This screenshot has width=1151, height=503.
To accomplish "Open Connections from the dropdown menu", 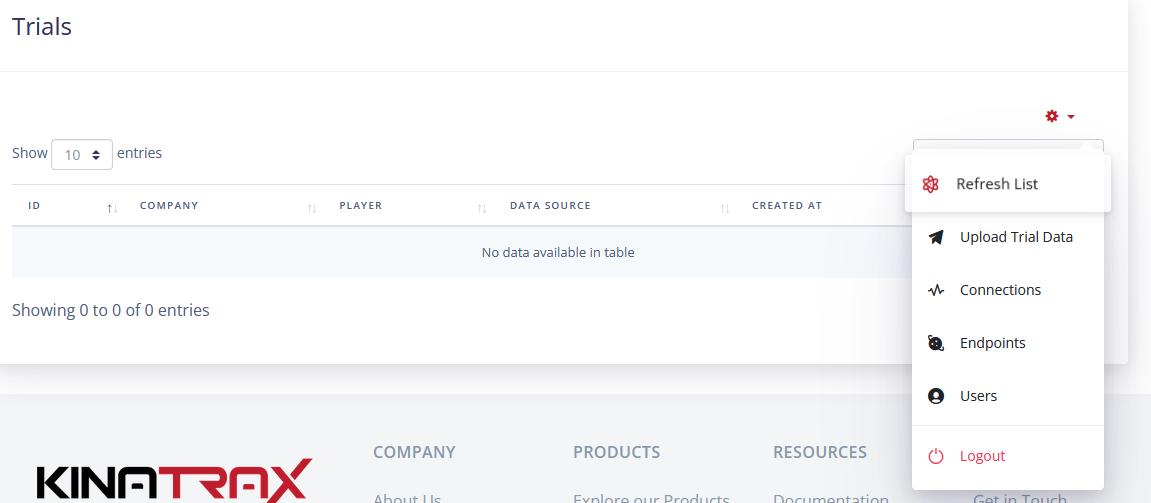I will pyautogui.click(x=1000, y=290).
